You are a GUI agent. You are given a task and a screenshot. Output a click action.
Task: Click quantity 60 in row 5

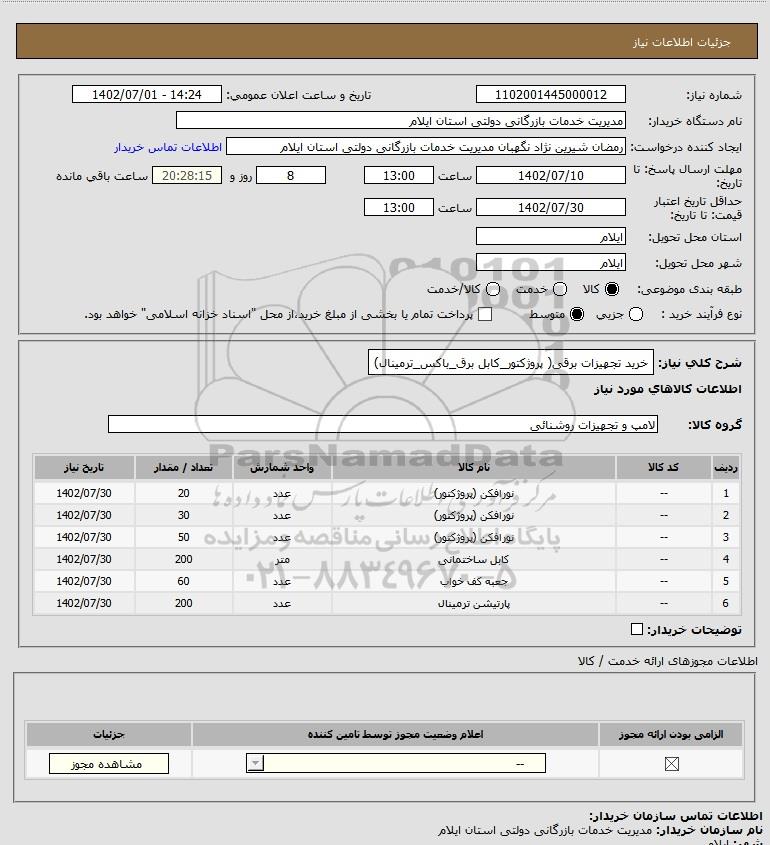click(x=183, y=581)
